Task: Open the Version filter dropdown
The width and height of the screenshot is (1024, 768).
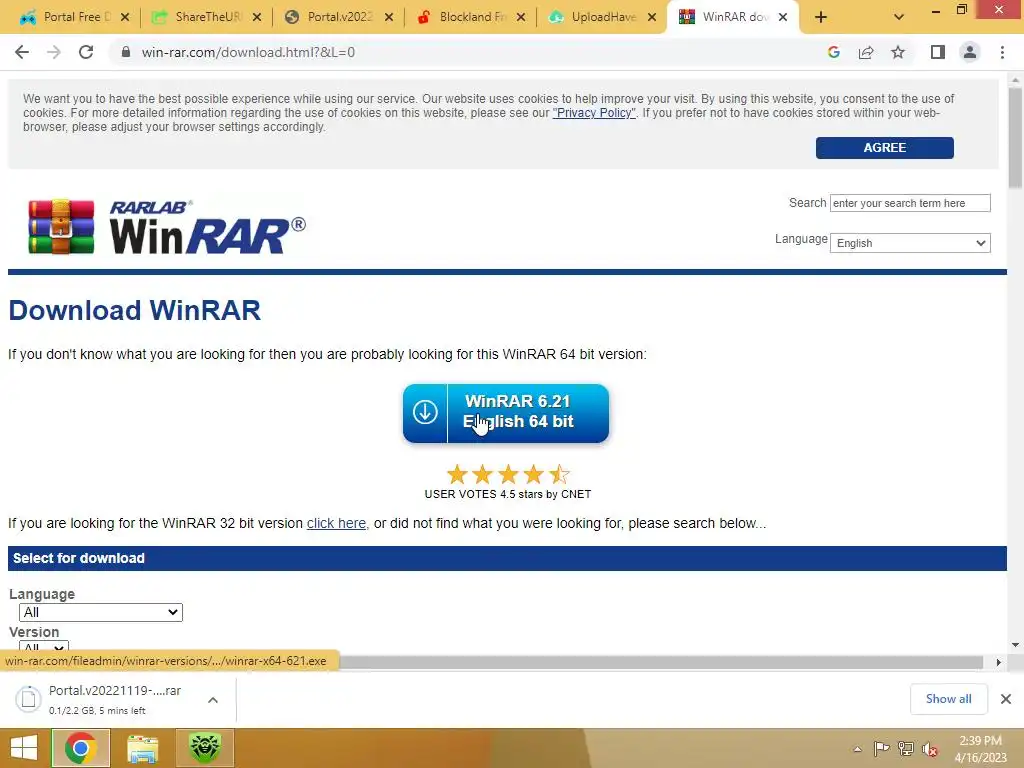Action: click(44, 647)
